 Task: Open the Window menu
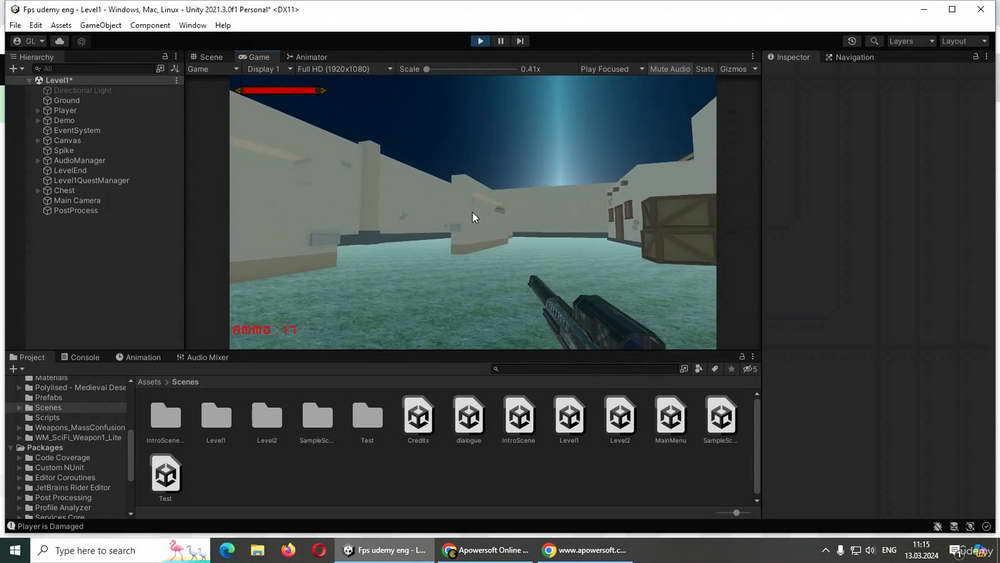192,26
